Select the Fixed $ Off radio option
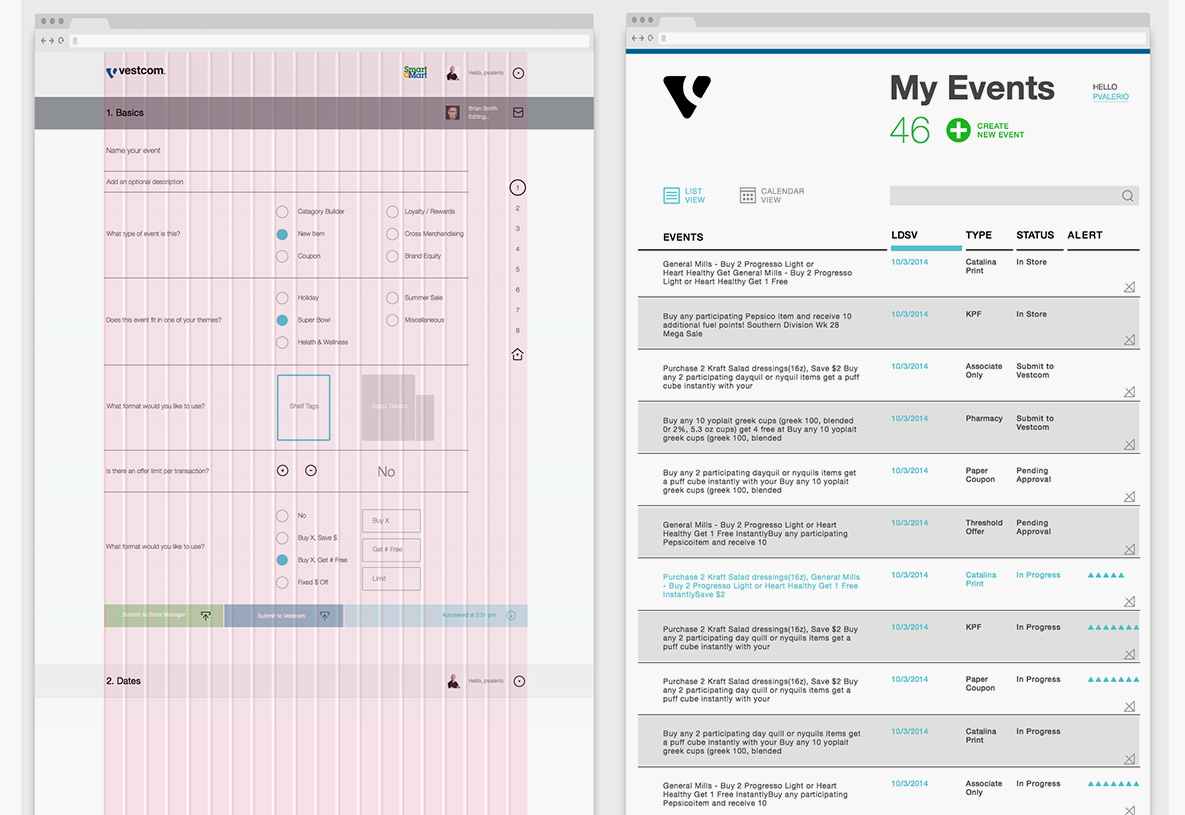The height and width of the screenshot is (815, 1185). (x=282, y=582)
